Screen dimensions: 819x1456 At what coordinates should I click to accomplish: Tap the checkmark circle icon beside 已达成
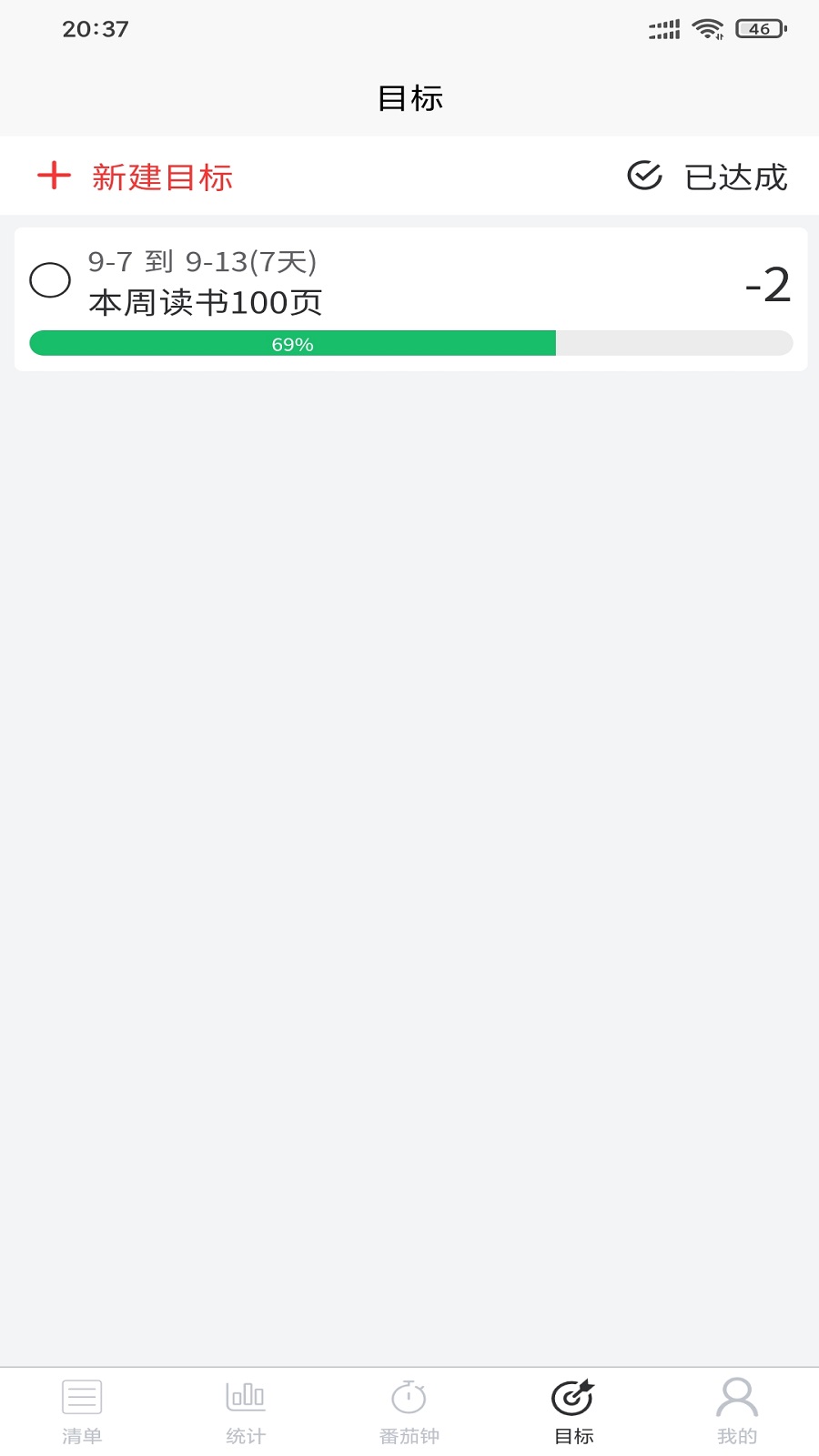click(644, 176)
